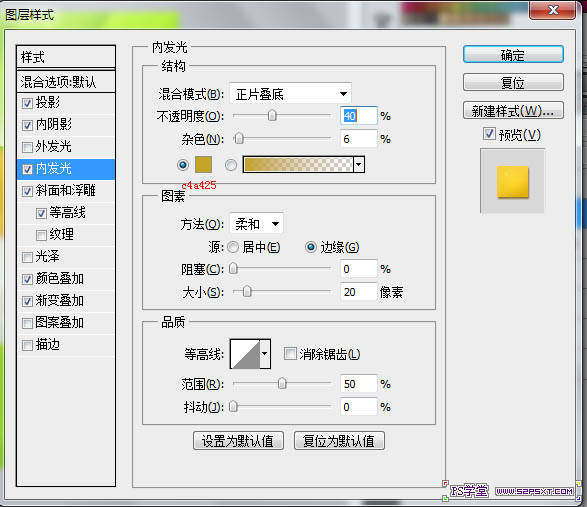Open the contour (等高线) curve thumbnail picker
Viewport: 587px width, 507px height.
pos(245,354)
